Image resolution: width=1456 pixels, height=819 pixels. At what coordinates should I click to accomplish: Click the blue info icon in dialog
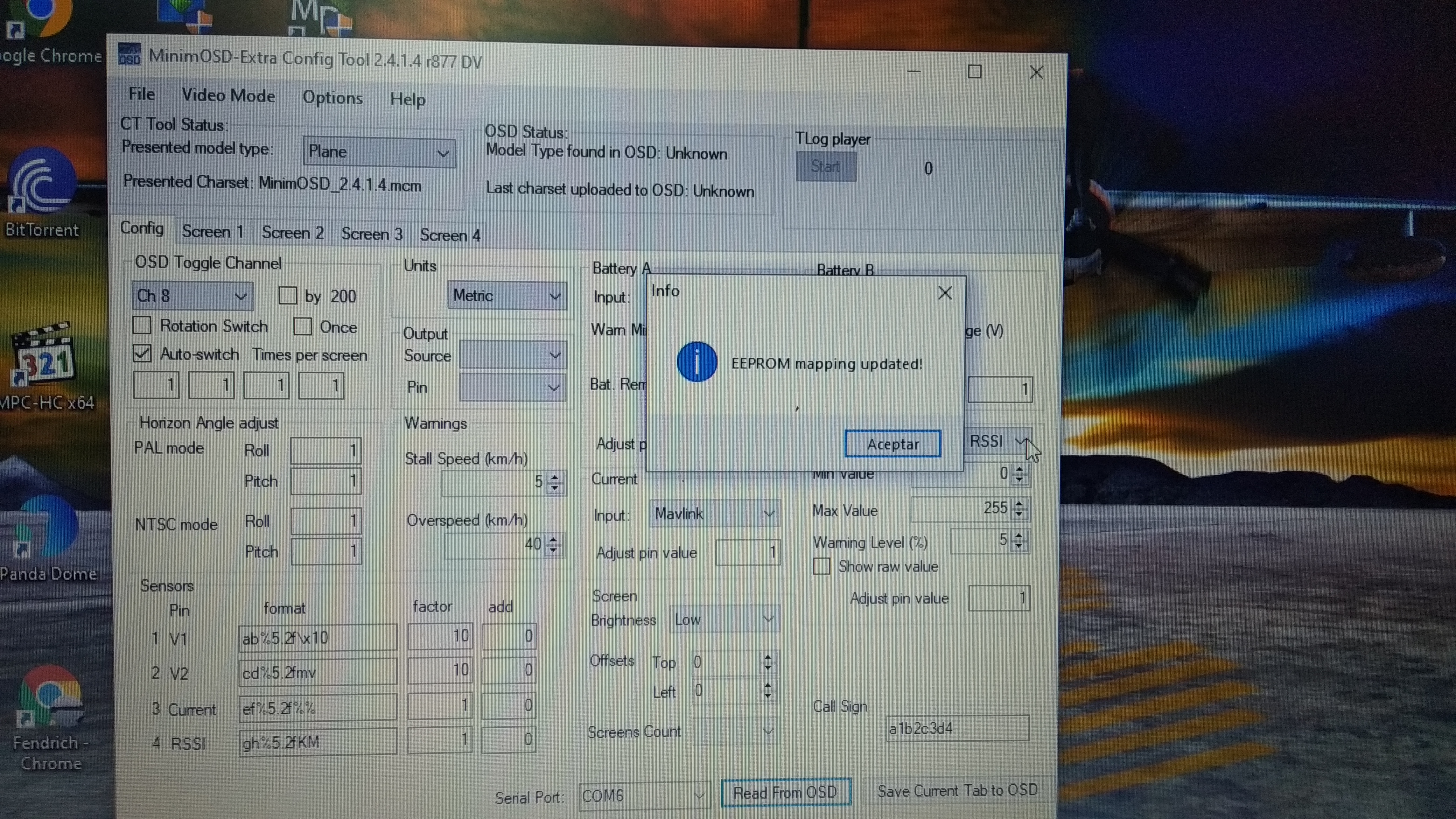(x=697, y=362)
